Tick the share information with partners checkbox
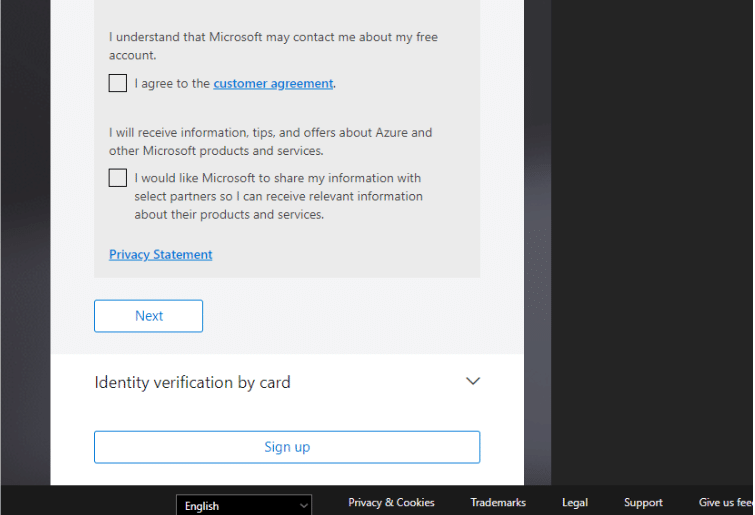The height and width of the screenshot is (515, 755). 117,178
